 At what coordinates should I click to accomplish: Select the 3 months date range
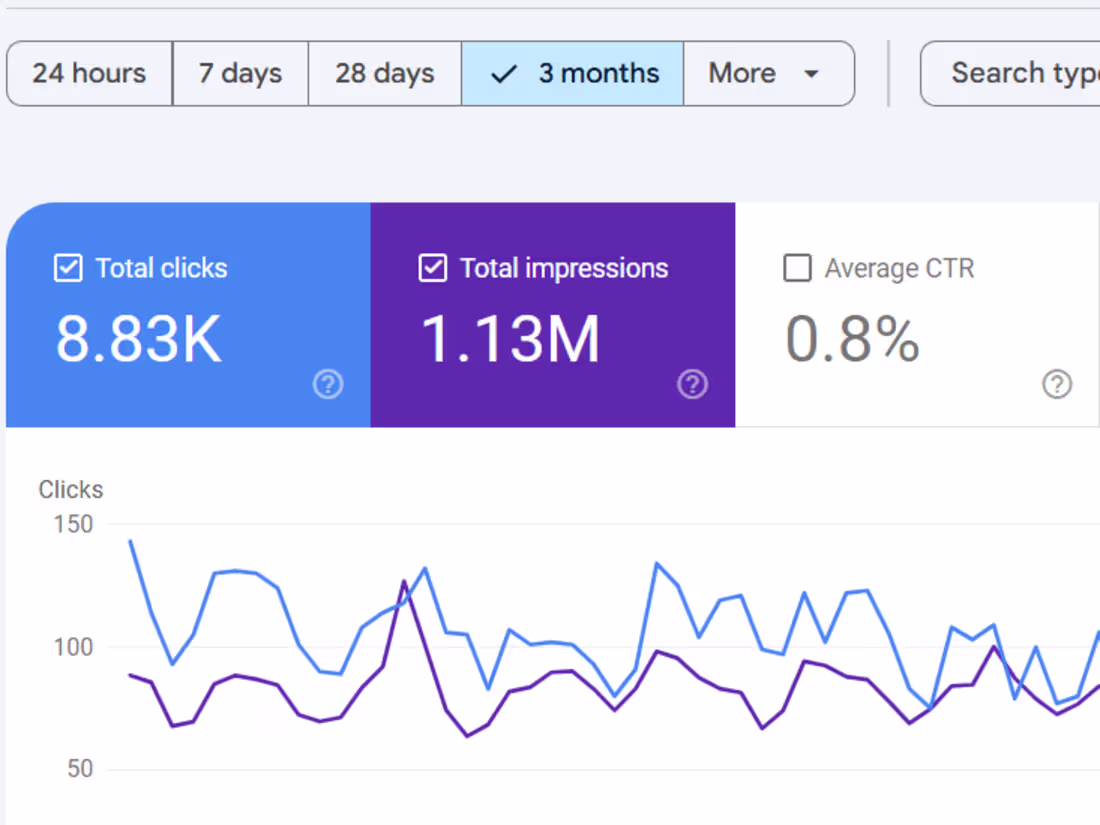click(x=598, y=73)
